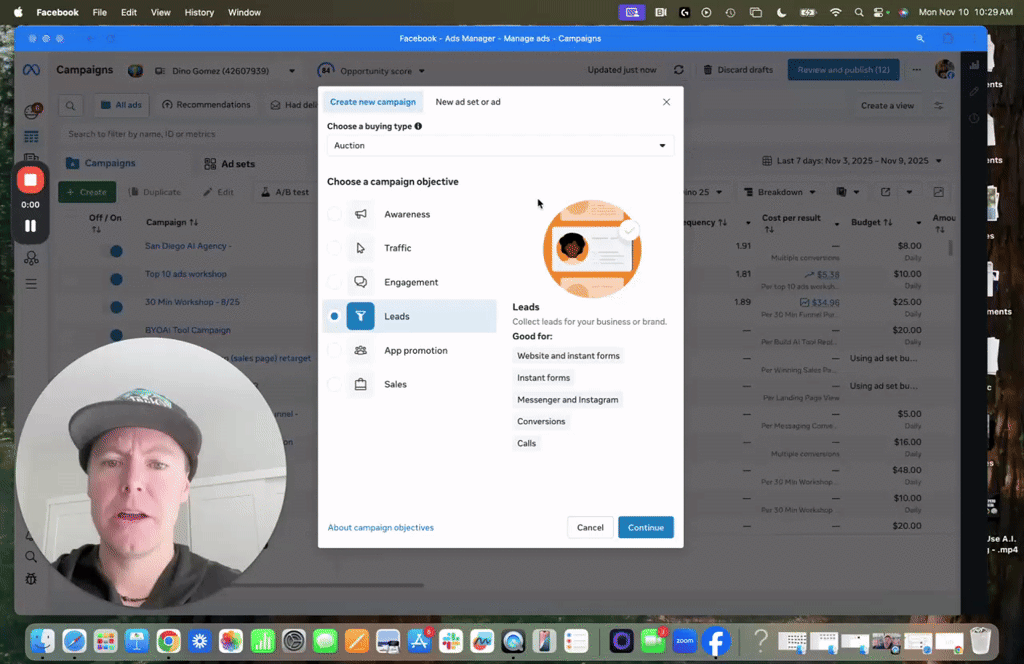The height and width of the screenshot is (664, 1024).
Task: Select the Traffic objective radio button
Action: click(334, 248)
